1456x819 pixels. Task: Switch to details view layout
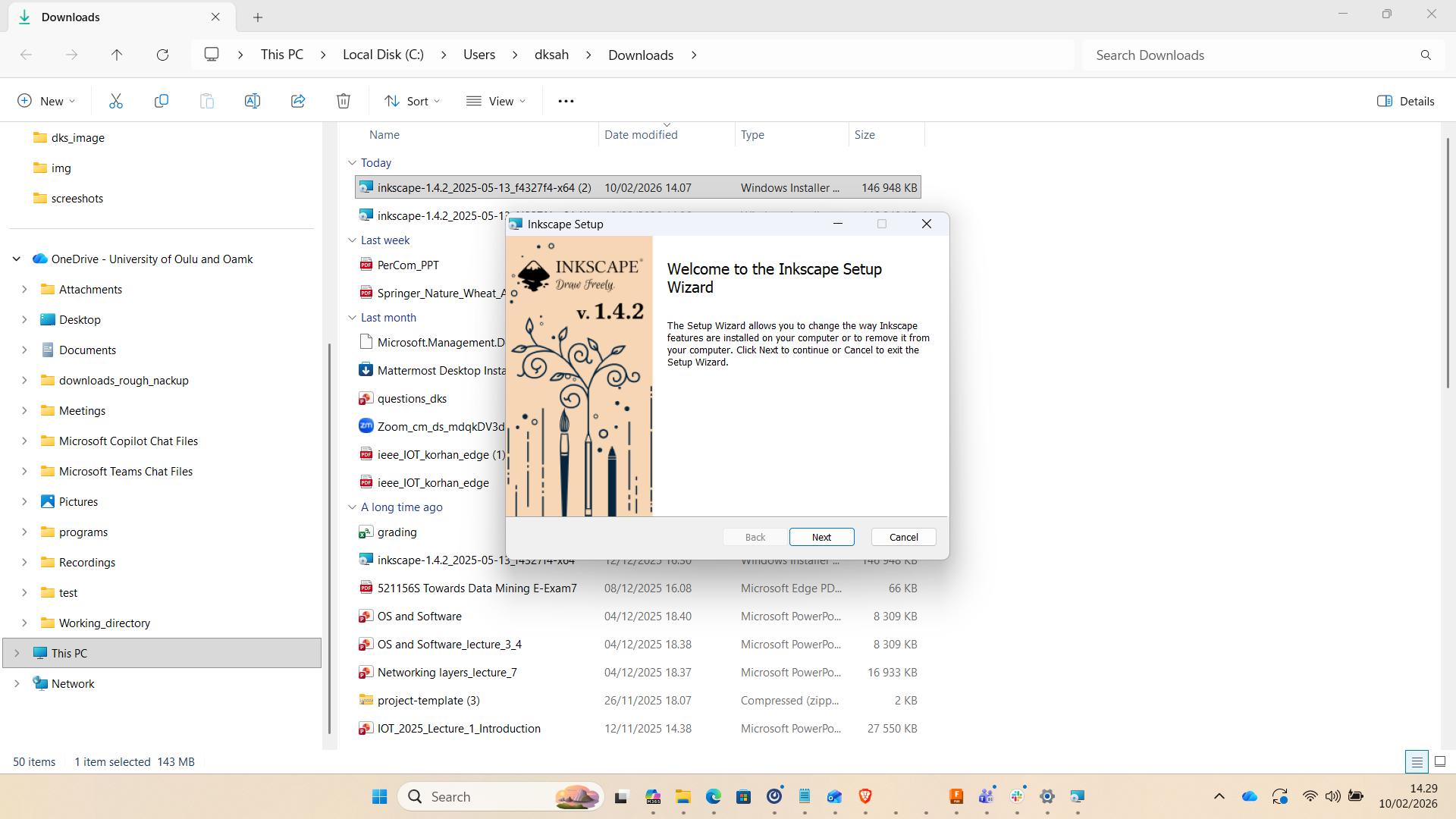[x=1418, y=762]
